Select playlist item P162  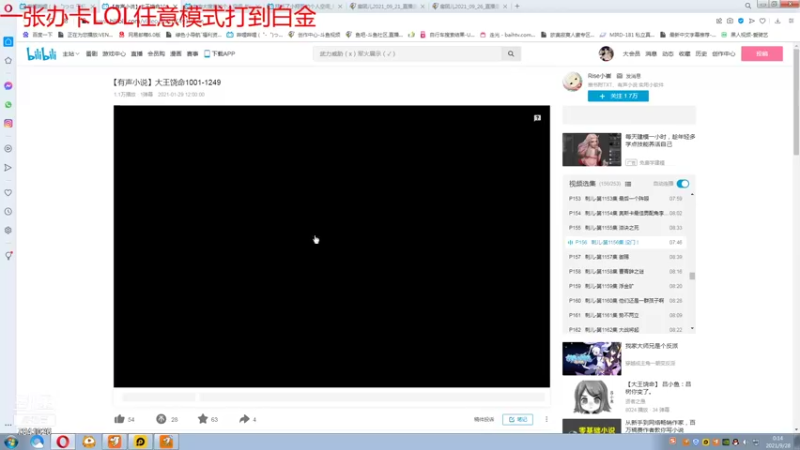pyautogui.click(x=625, y=330)
